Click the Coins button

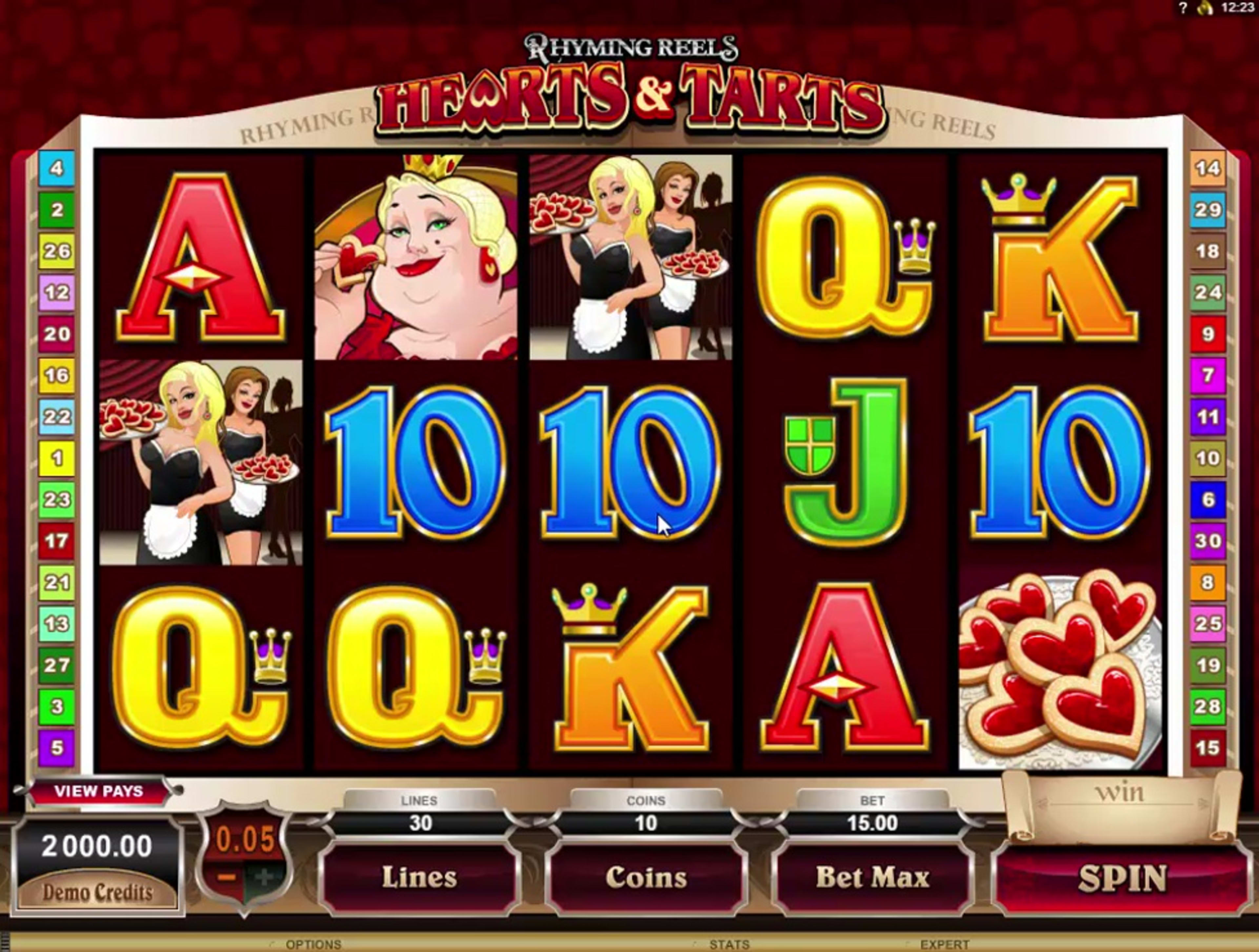pos(646,878)
